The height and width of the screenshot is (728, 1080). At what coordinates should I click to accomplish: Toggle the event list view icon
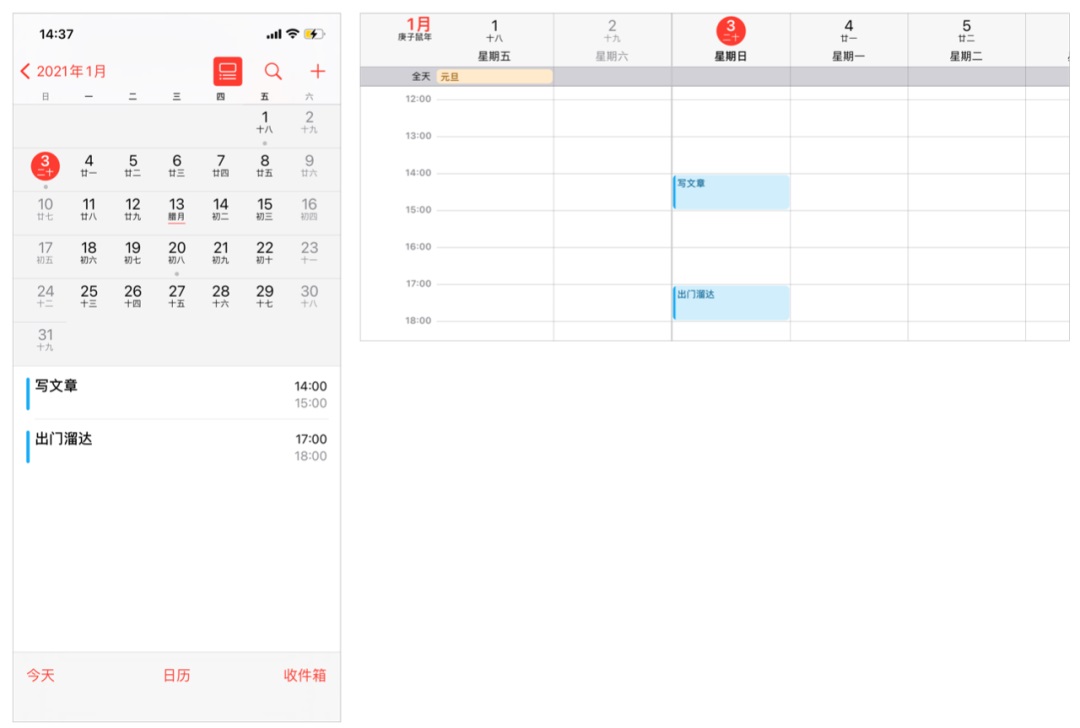[x=227, y=71]
